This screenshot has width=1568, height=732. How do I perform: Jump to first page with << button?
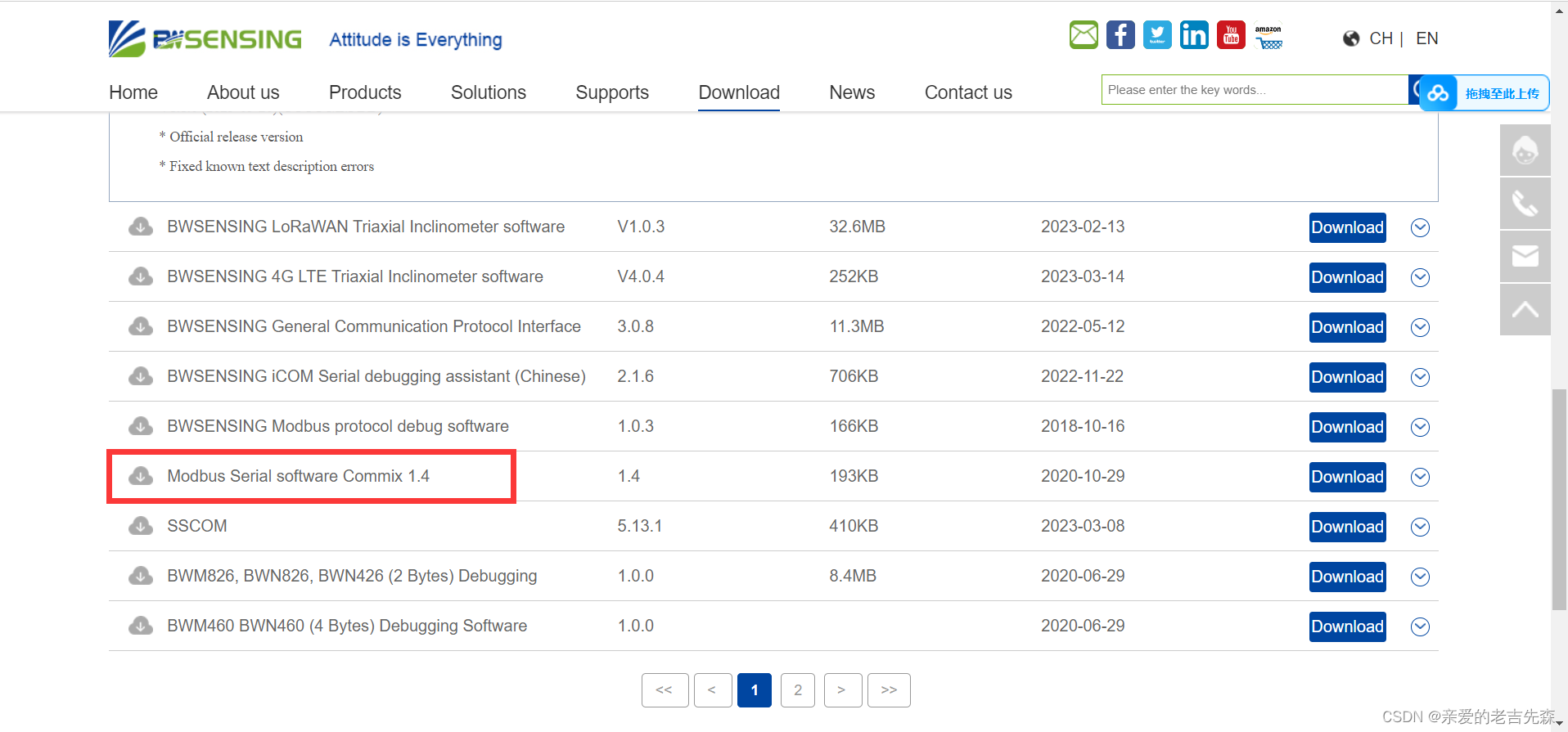665,690
